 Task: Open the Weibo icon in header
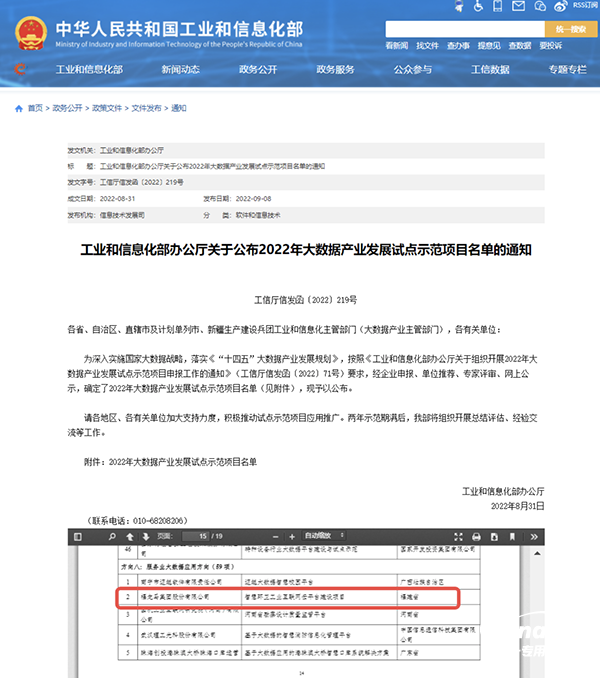click(561, 6)
